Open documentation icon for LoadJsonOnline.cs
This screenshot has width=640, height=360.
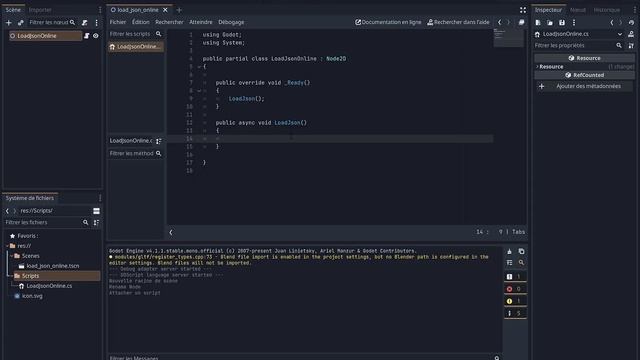(x=631, y=34)
